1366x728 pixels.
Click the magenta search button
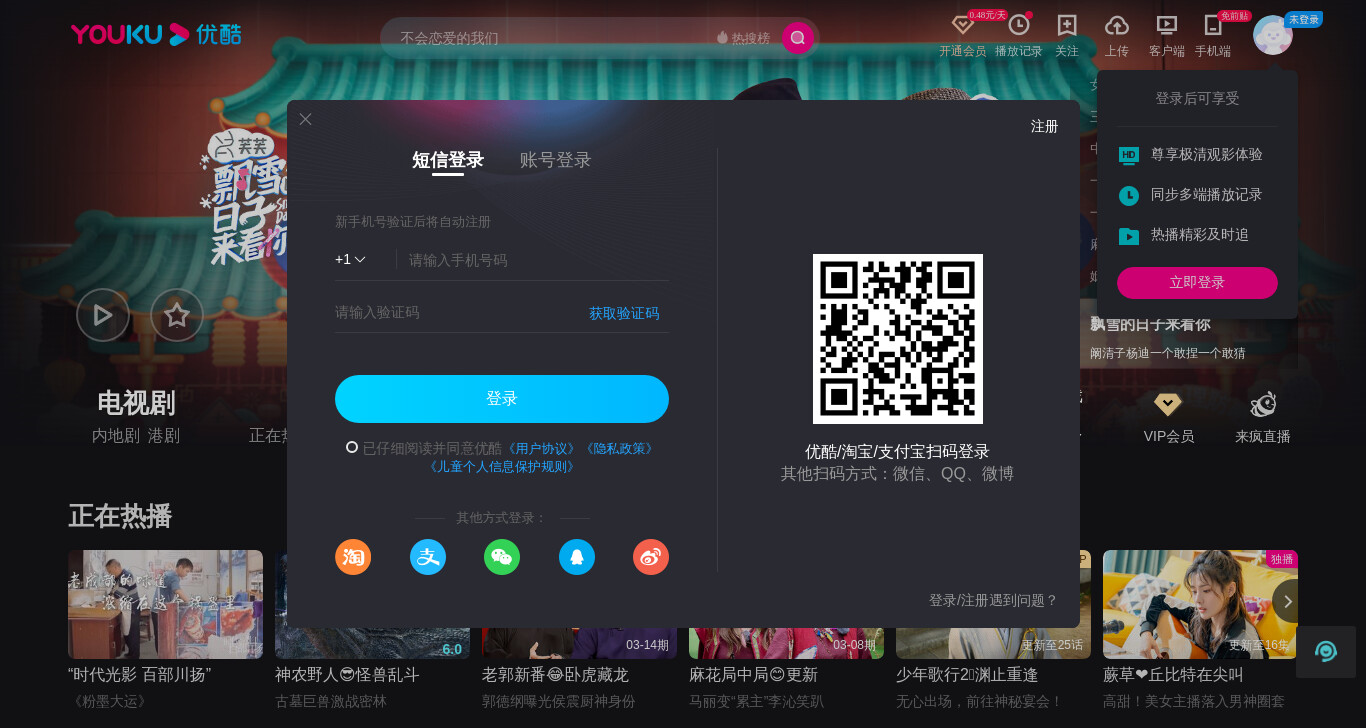pos(798,38)
